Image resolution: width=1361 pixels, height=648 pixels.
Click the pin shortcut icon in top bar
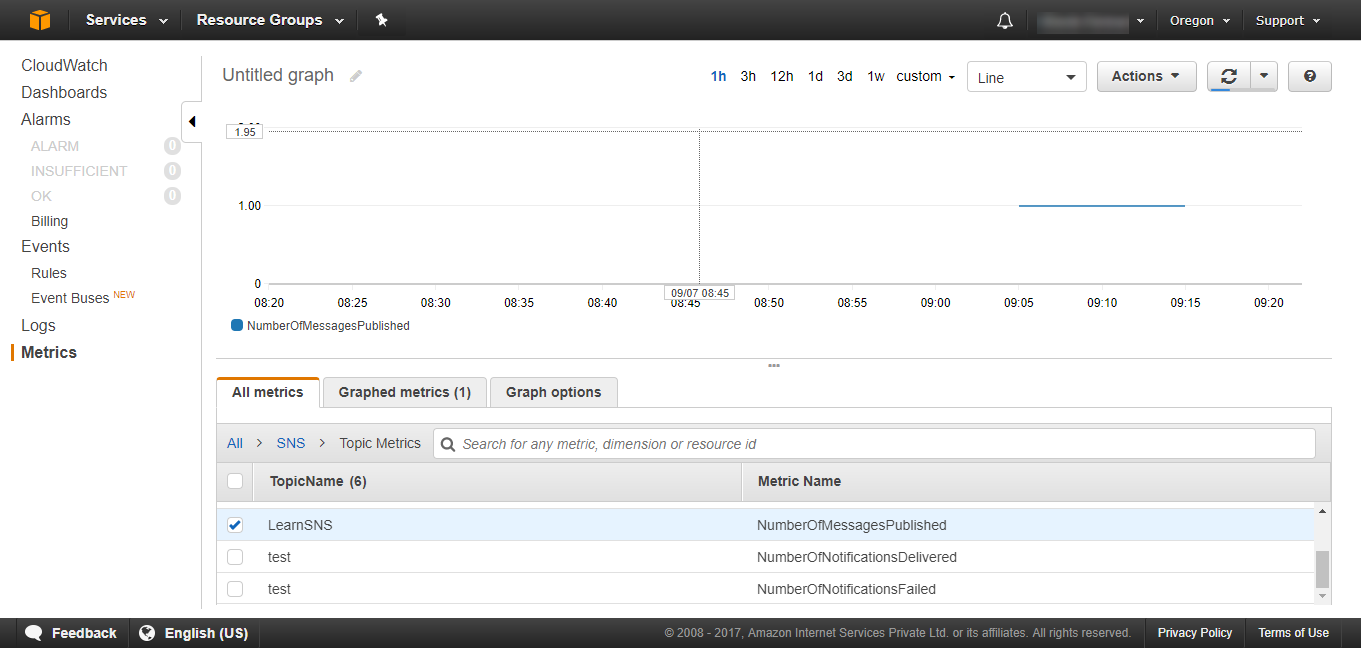(381, 20)
